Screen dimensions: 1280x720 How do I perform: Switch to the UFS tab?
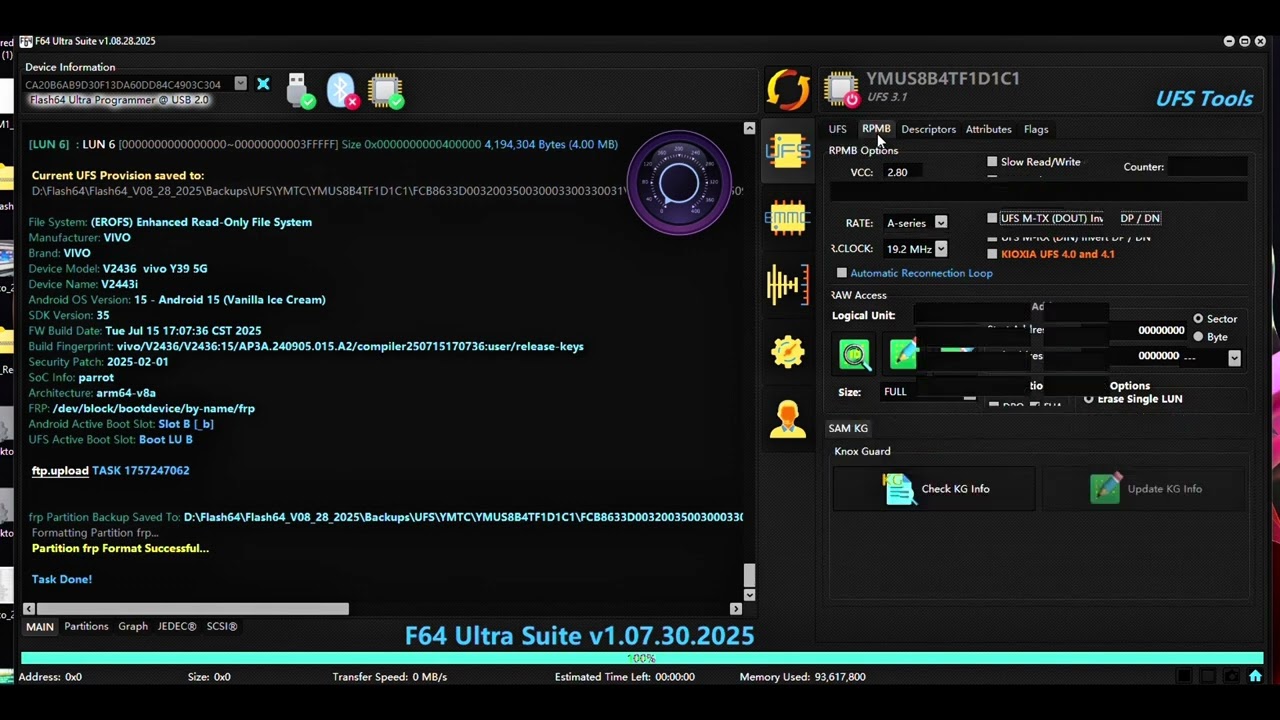pos(837,129)
